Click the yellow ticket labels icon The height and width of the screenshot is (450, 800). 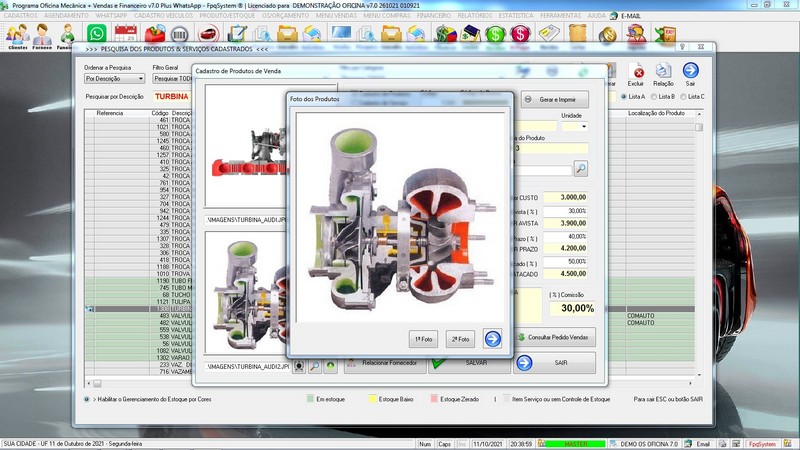[549, 34]
